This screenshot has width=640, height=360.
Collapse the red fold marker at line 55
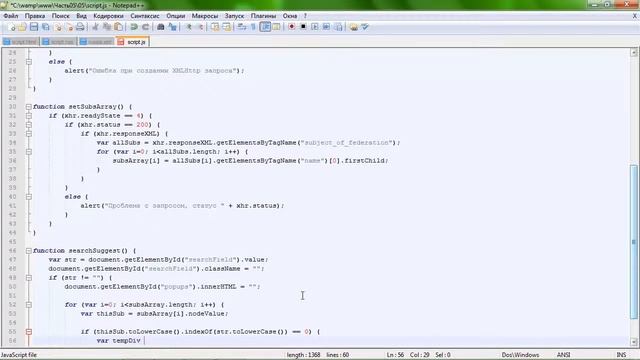click(x=29, y=332)
